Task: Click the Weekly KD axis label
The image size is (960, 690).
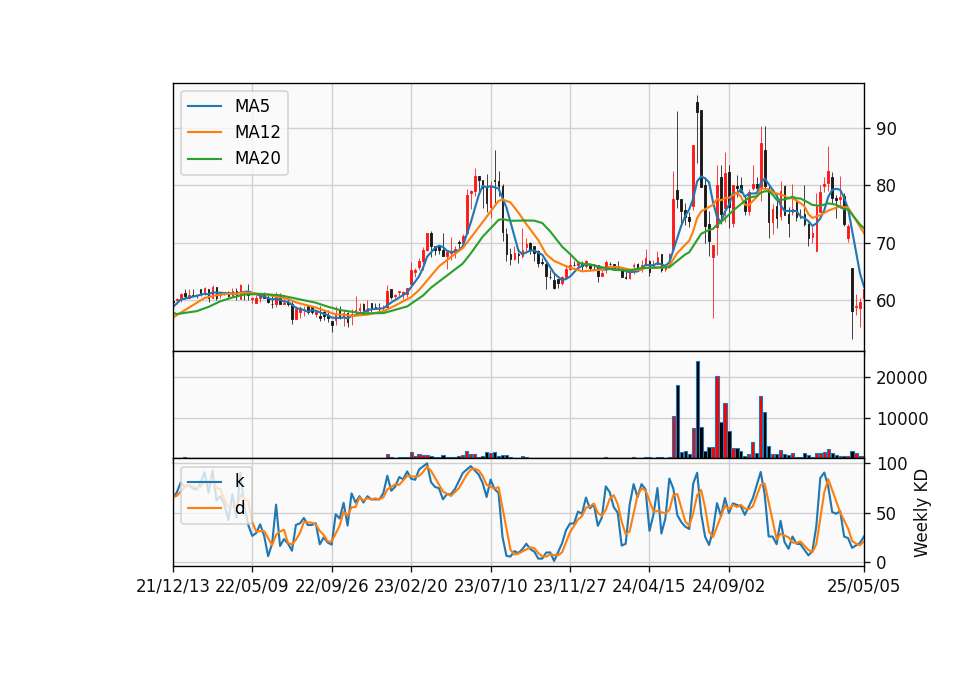Action: 921,513
